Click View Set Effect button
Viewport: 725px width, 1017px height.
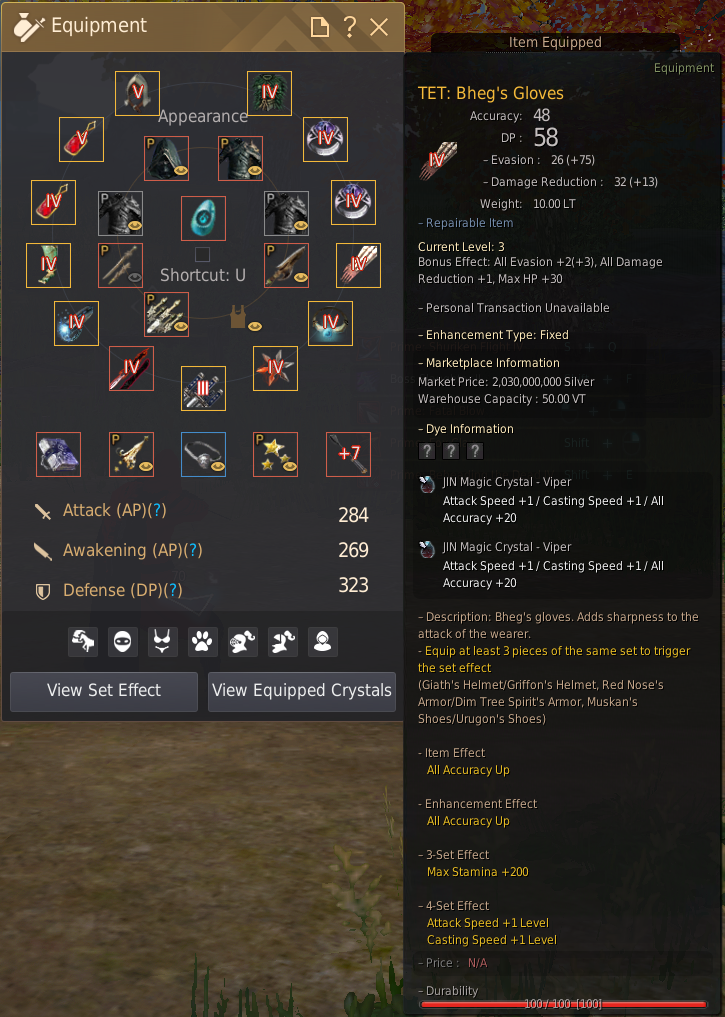pyautogui.click(x=104, y=691)
